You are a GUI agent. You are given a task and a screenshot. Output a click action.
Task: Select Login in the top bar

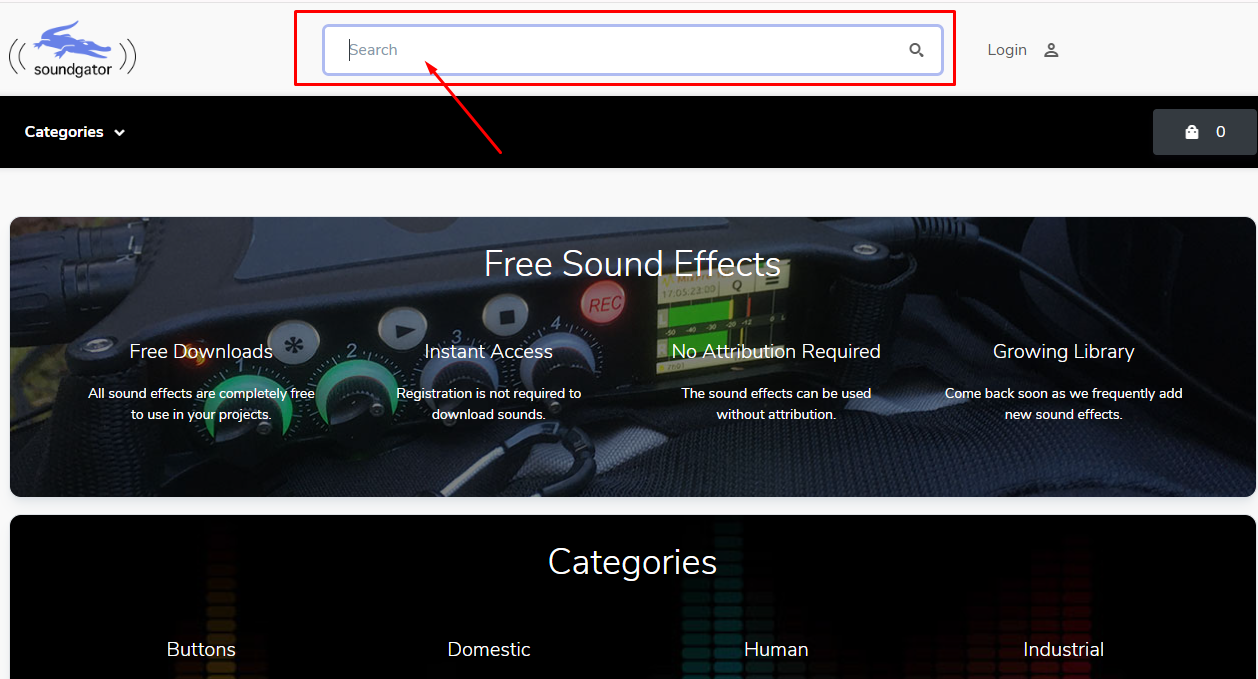[x=1006, y=49]
